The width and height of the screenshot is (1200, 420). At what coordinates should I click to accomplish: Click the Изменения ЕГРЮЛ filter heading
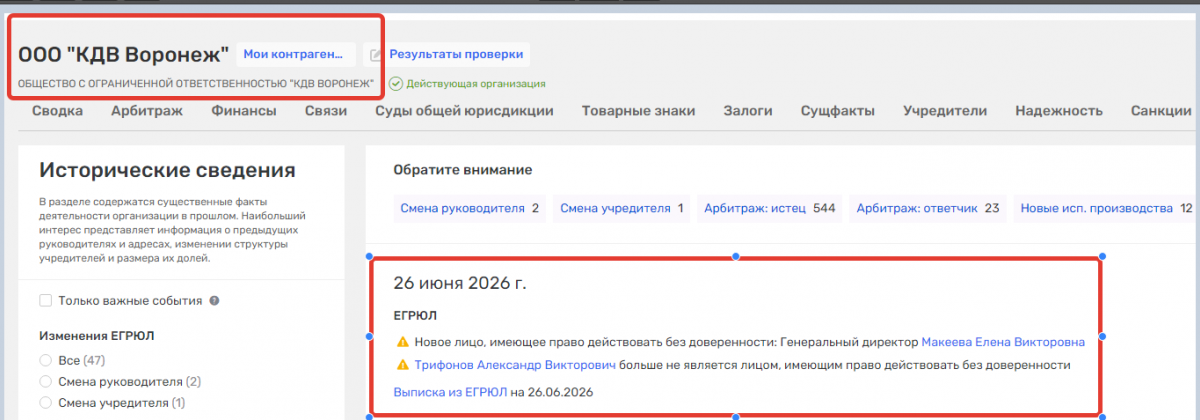pos(97,336)
